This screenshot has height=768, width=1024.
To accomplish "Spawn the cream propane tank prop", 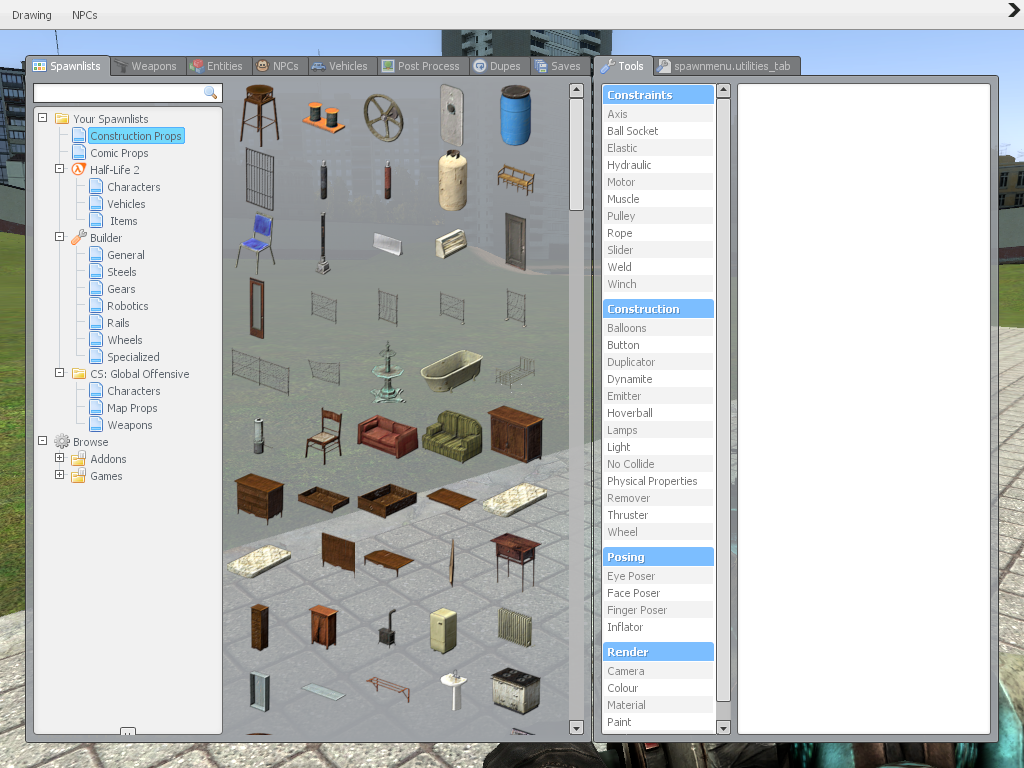I will (x=453, y=180).
